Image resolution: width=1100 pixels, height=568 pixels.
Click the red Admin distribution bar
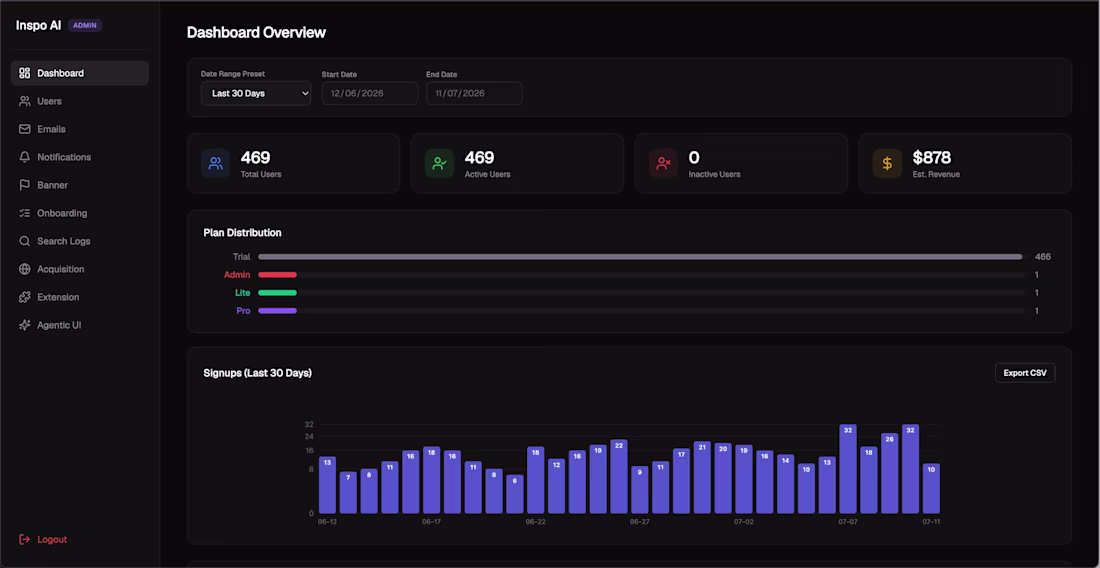(277, 275)
